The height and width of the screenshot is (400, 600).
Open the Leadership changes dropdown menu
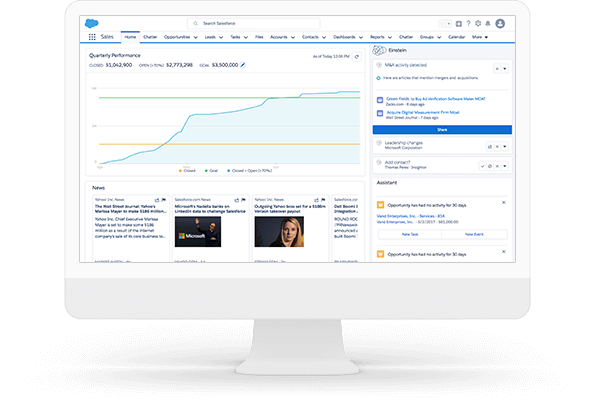pyautogui.click(x=505, y=147)
